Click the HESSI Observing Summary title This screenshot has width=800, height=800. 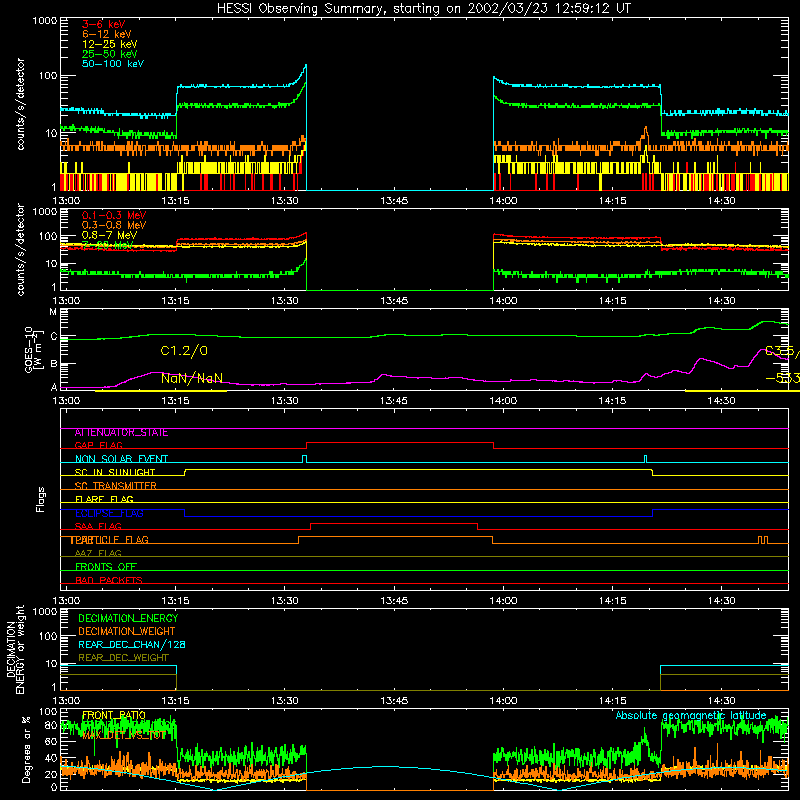pyautogui.click(x=423, y=9)
